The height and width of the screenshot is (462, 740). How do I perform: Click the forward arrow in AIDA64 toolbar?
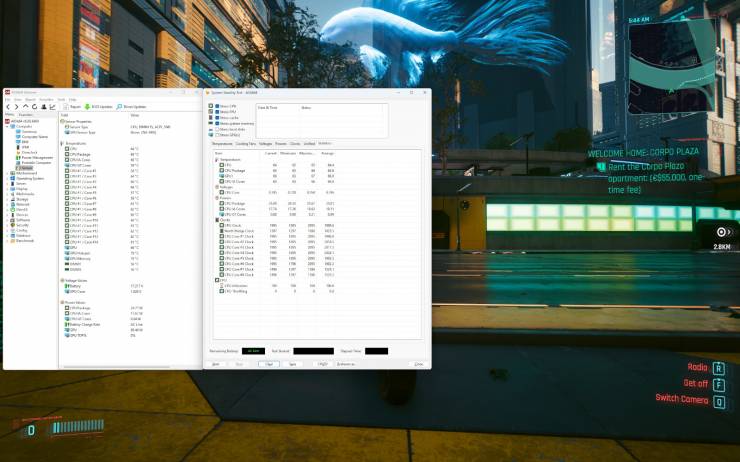click(16, 107)
